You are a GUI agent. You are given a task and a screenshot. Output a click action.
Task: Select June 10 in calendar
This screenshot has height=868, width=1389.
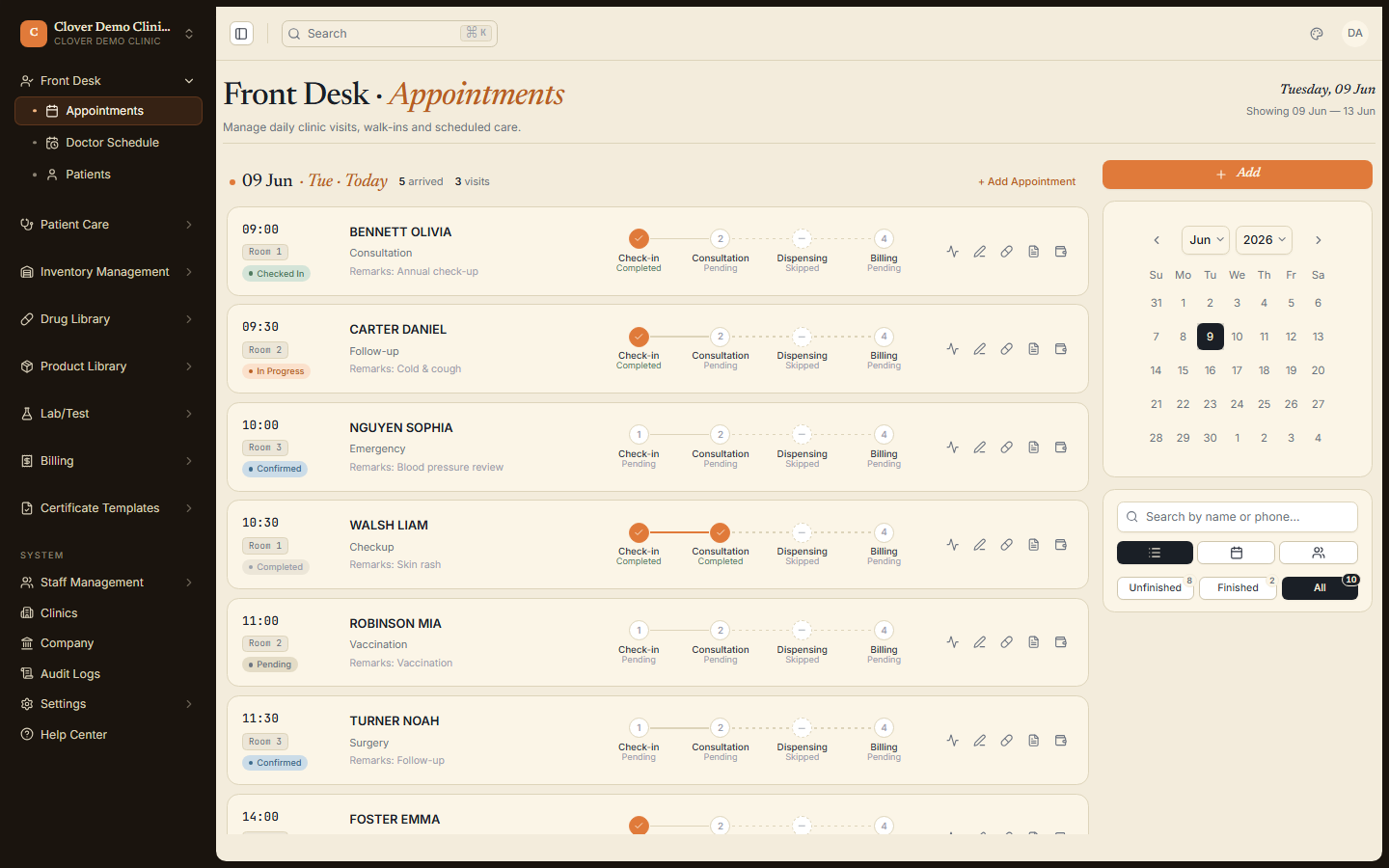[x=1237, y=337]
